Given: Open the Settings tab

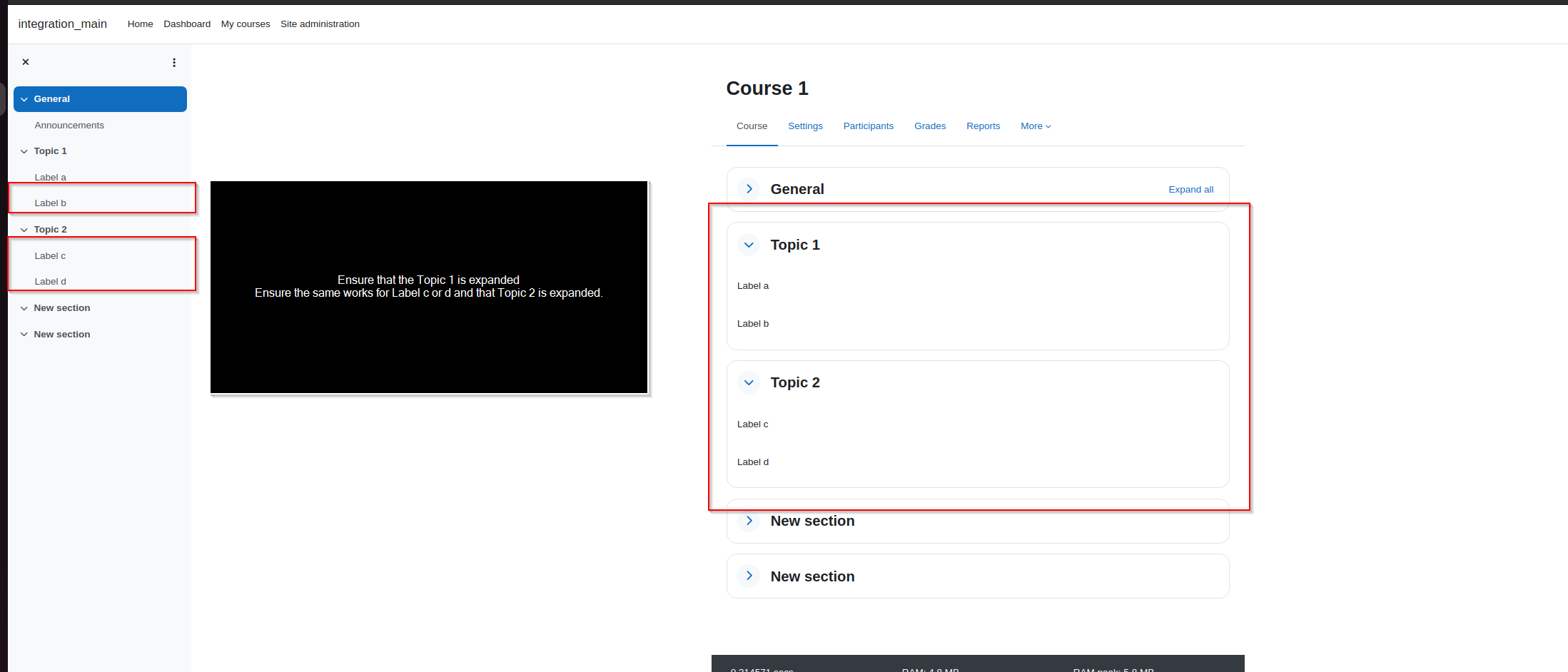Looking at the screenshot, I should (x=805, y=126).
